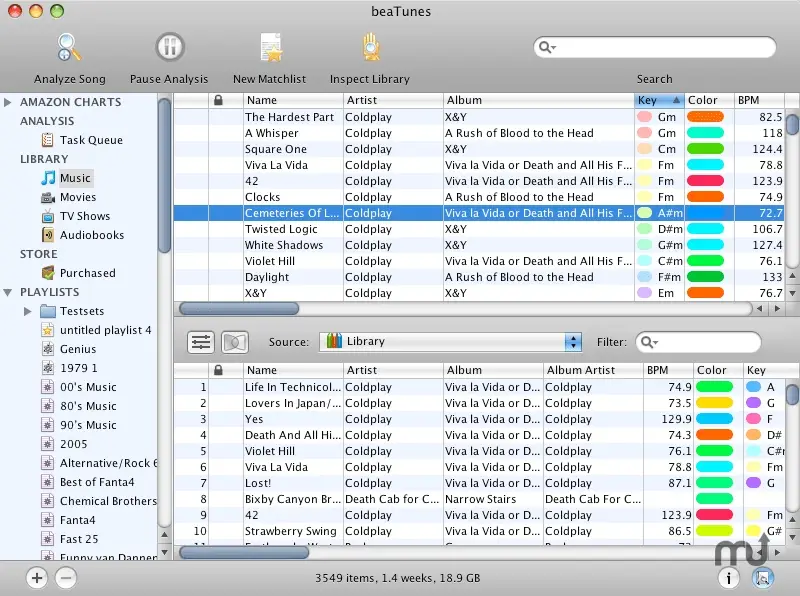Sort the upper table by Name column
800x596 pixels.
[293, 100]
